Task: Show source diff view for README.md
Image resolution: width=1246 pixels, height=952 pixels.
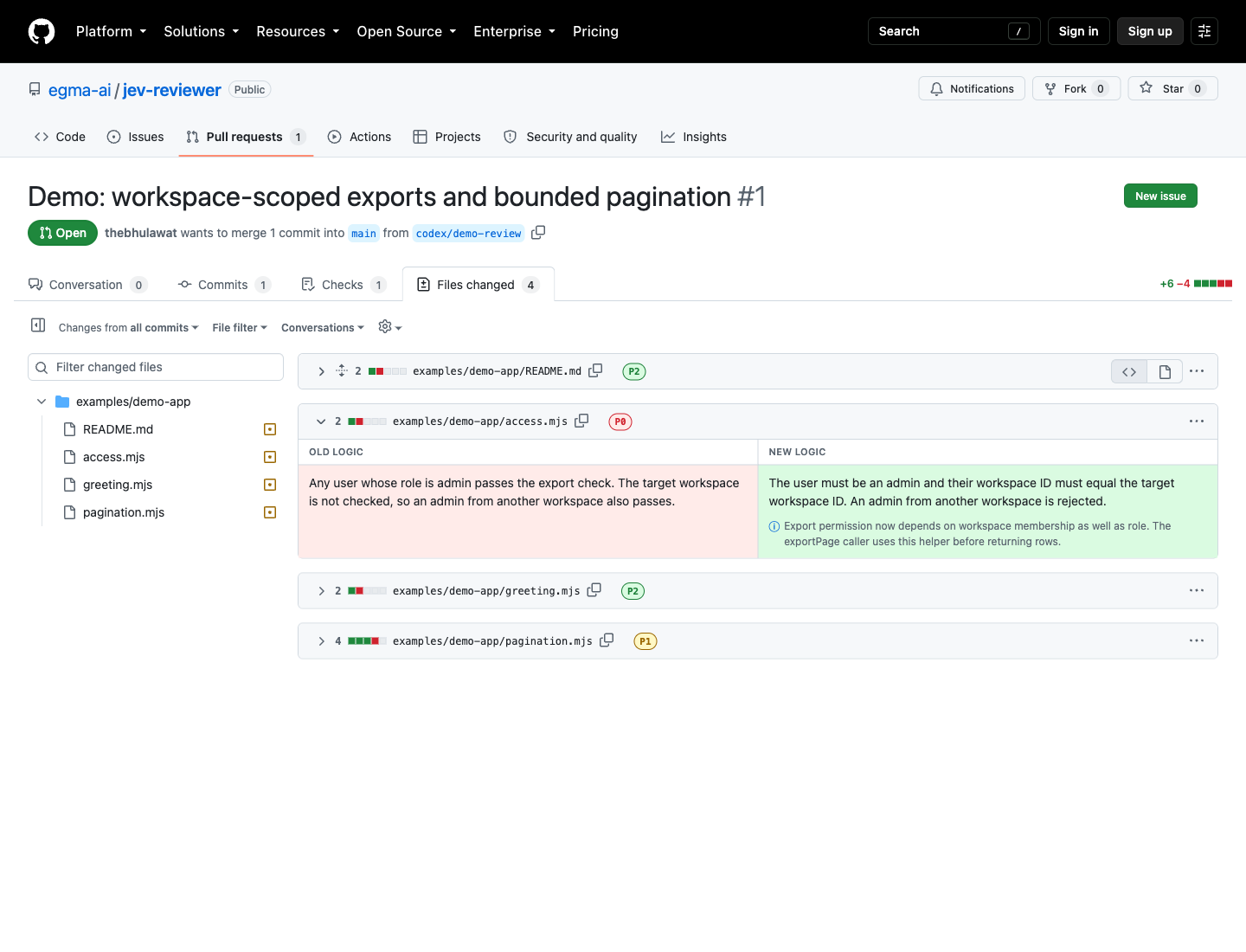Action: click(x=1129, y=371)
